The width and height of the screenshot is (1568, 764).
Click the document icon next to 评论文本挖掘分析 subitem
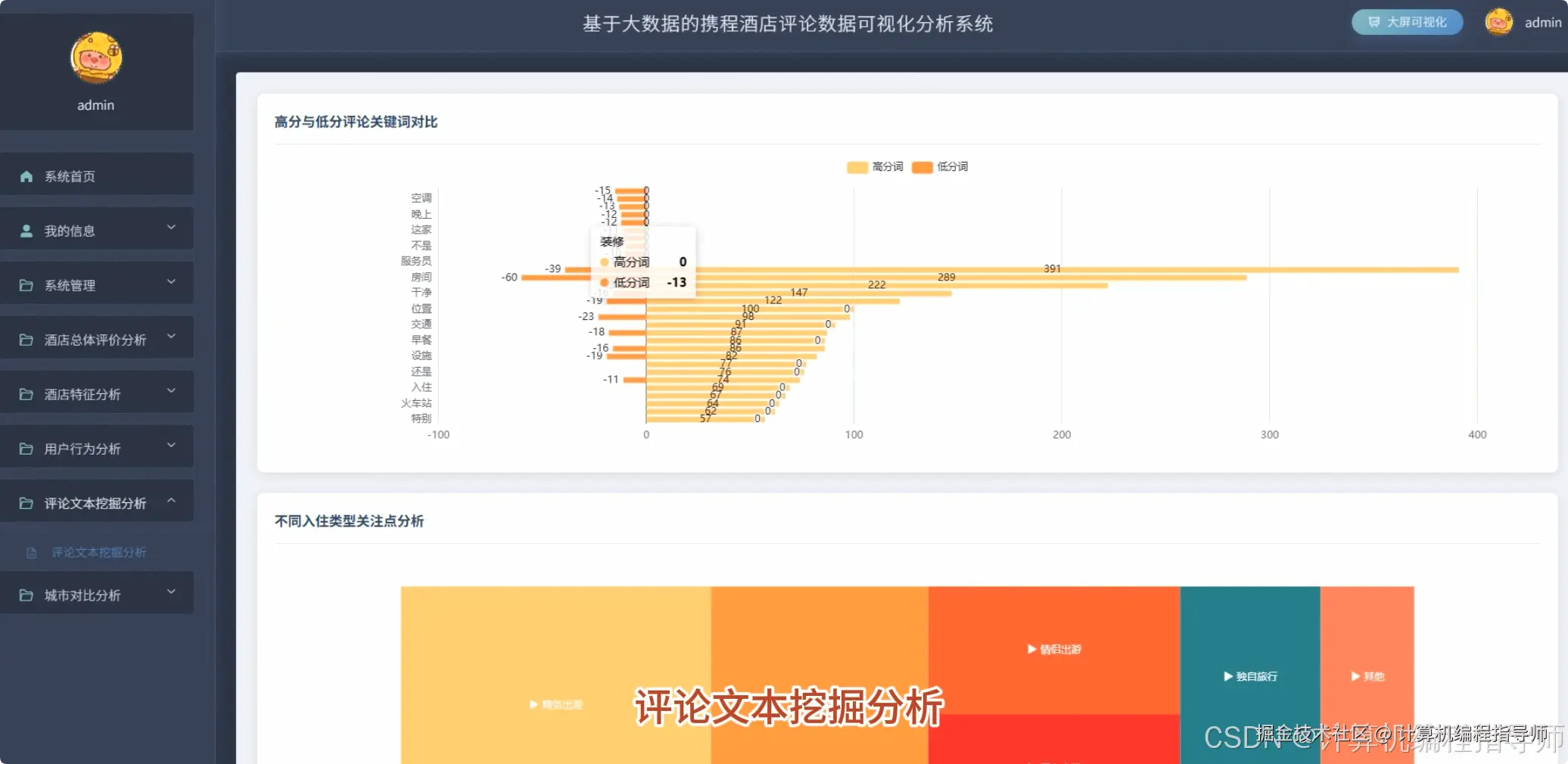pyautogui.click(x=31, y=553)
